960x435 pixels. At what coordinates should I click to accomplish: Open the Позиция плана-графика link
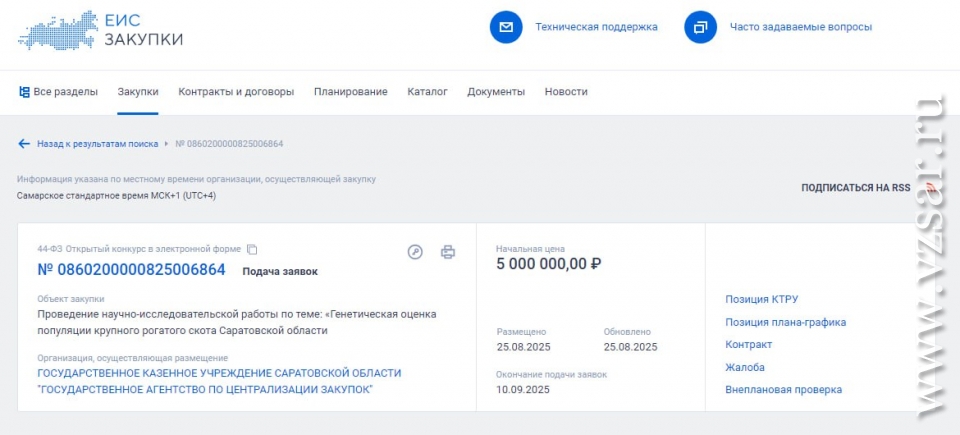pyautogui.click(x=786, y=322)
